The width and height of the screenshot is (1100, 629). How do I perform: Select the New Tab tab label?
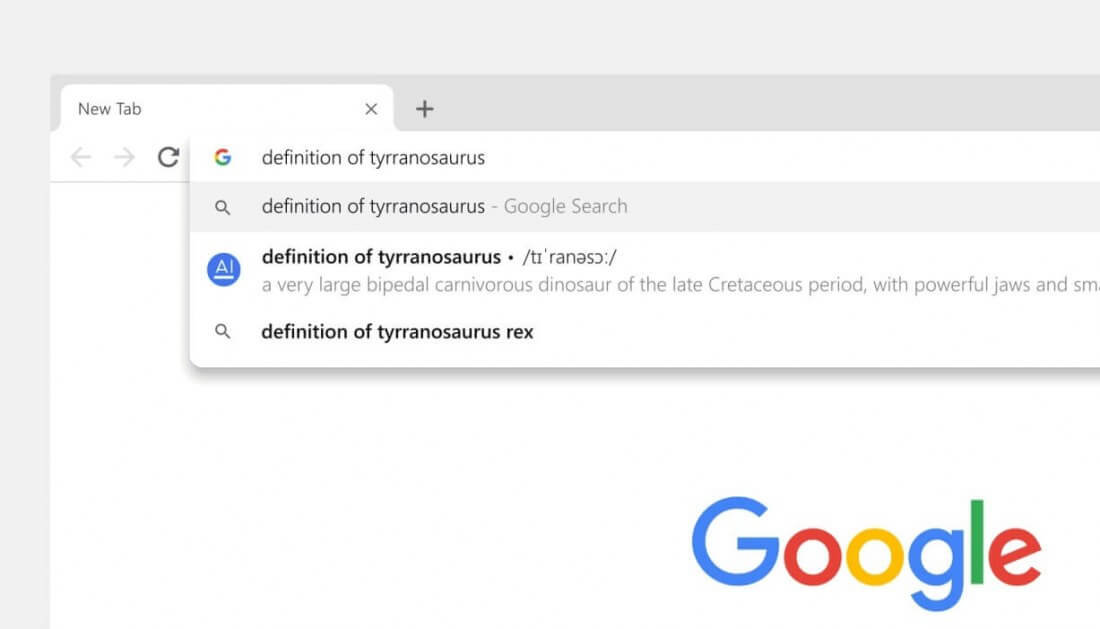pos(109,109)
